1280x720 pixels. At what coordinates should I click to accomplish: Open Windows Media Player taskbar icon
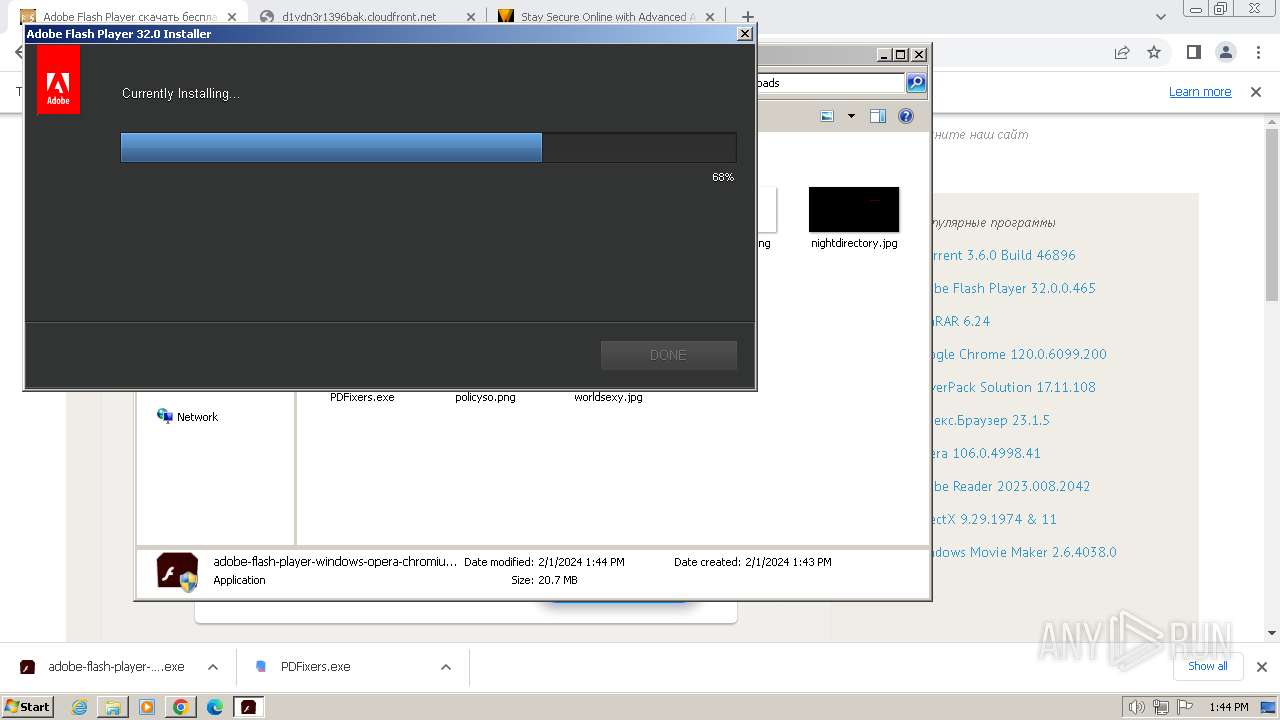(x=147, y=707)
